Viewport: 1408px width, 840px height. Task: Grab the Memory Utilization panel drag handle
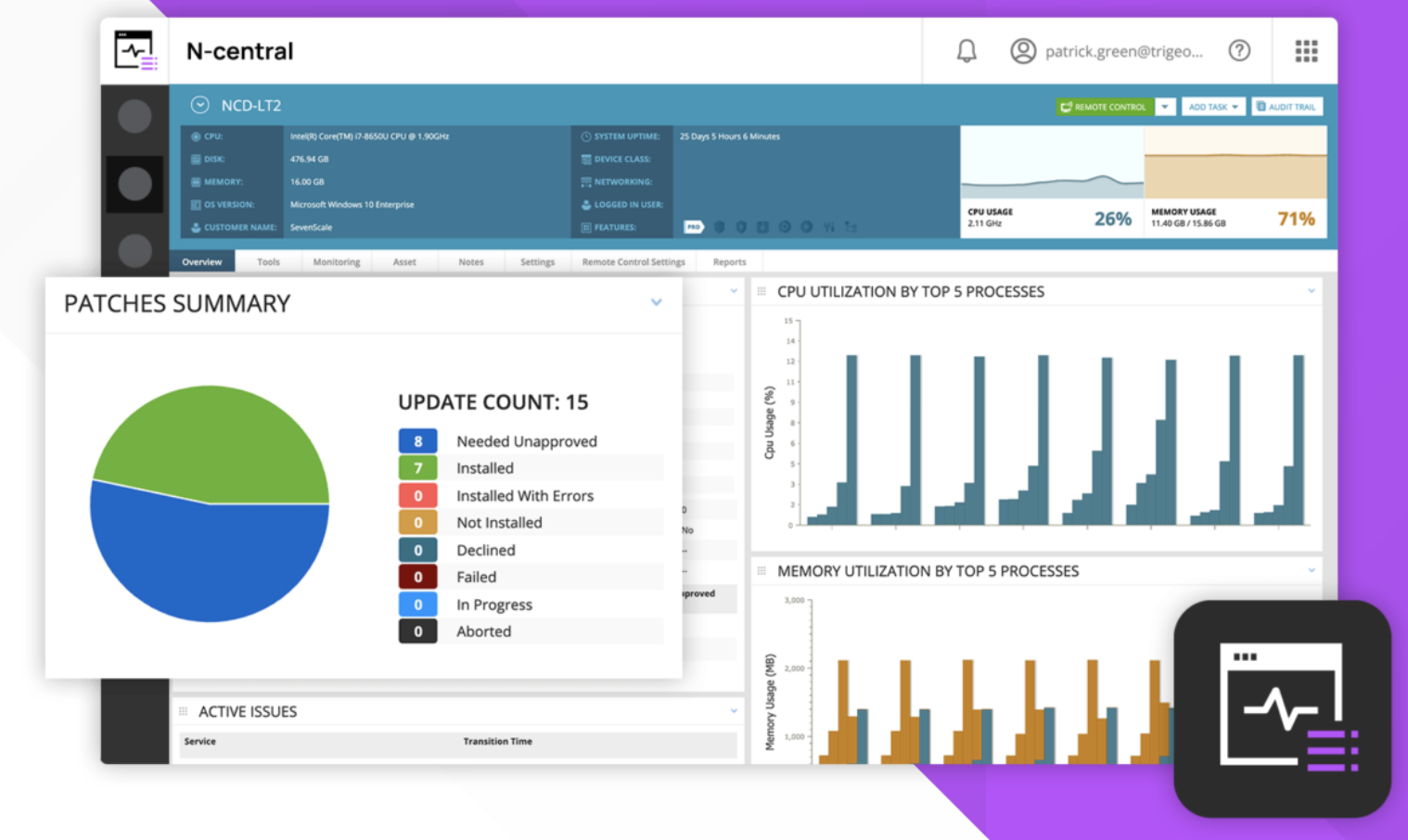(762, 571)
